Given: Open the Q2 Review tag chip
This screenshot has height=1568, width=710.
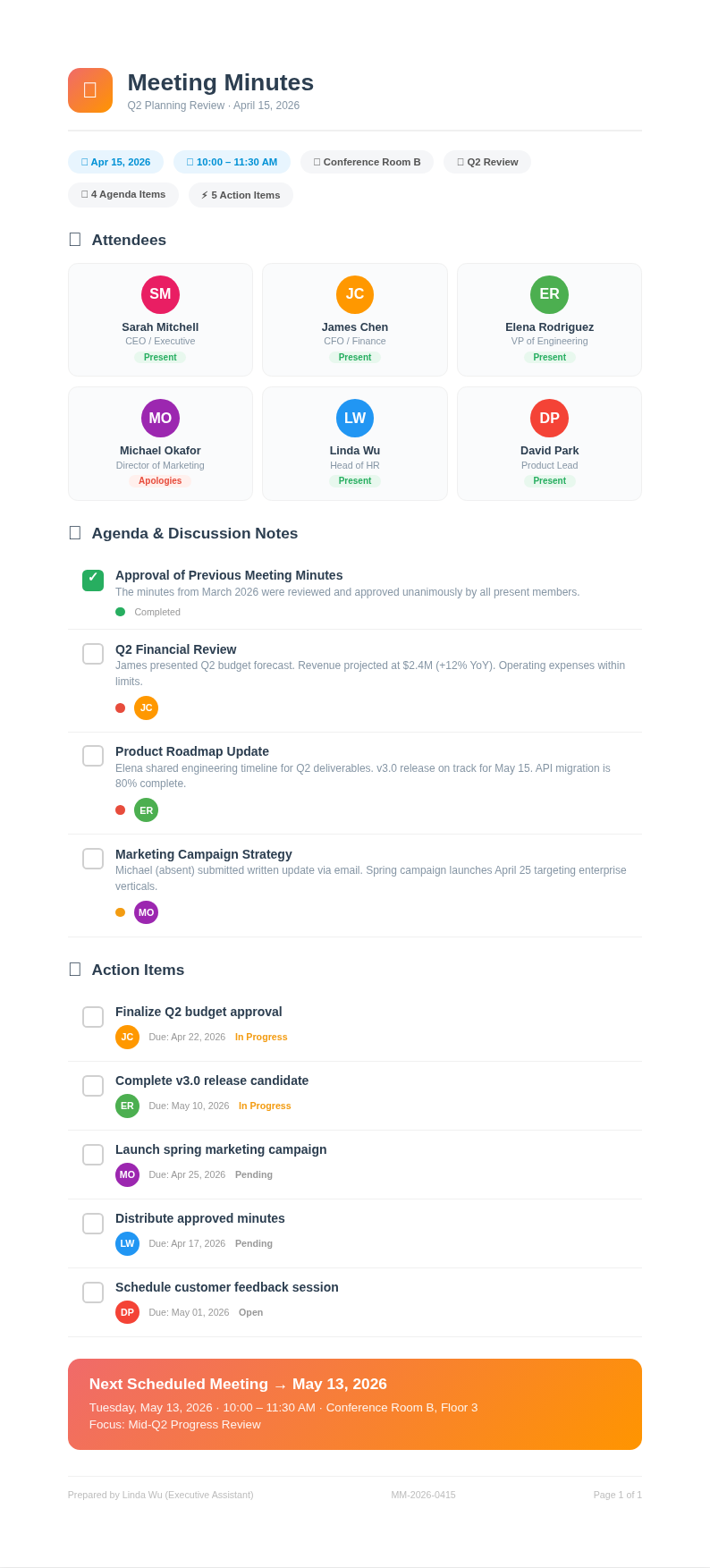Looking at the screenshot, I should 486,162.
